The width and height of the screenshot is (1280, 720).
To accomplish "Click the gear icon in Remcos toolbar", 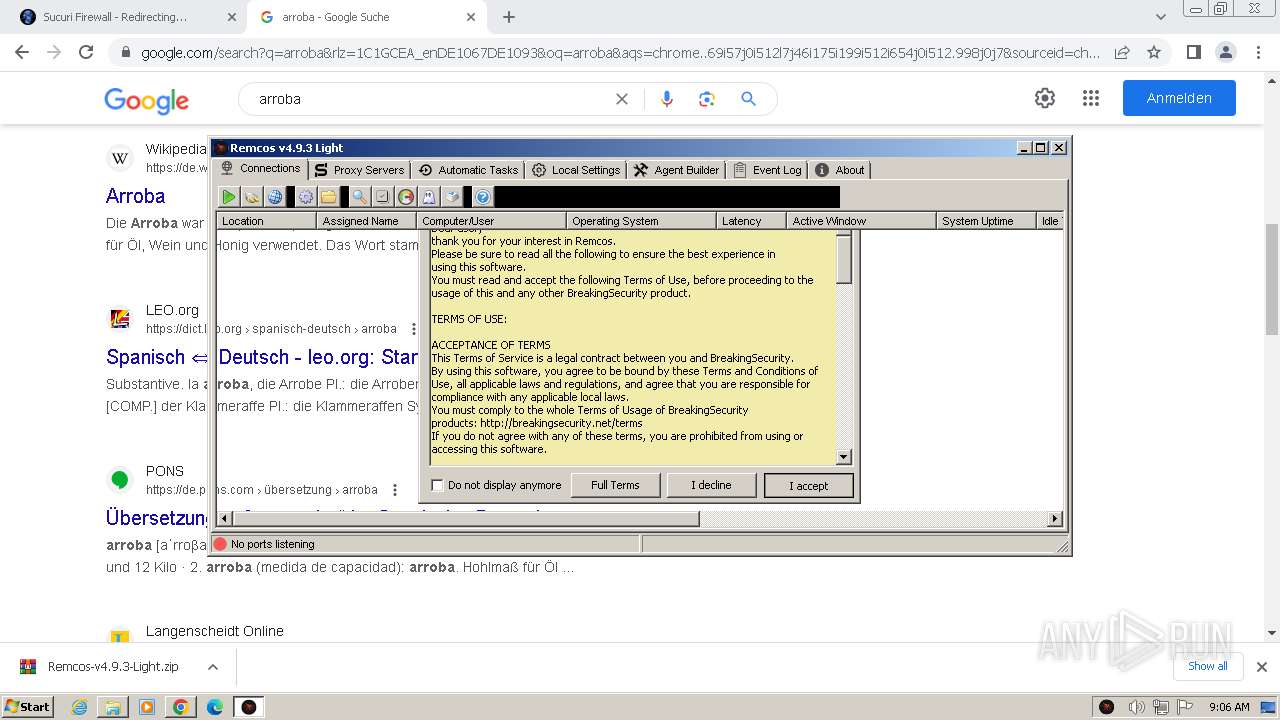I will point(306,197).
